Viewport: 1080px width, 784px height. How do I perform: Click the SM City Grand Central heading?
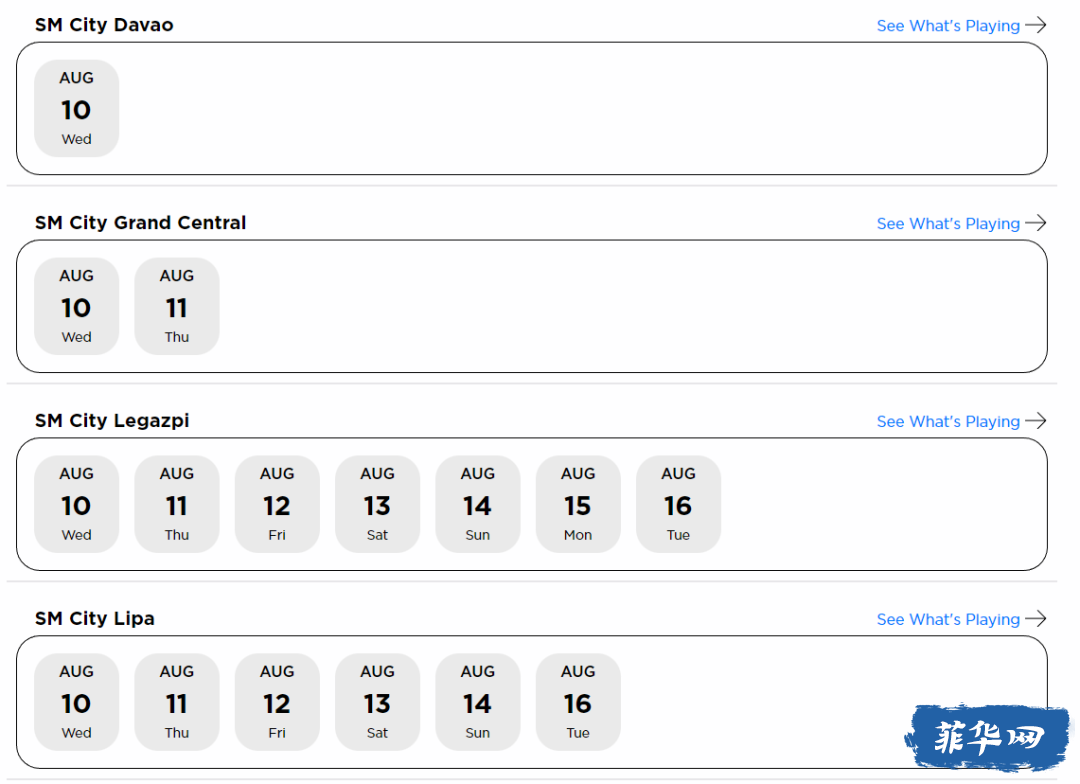(x=141, y=223)
